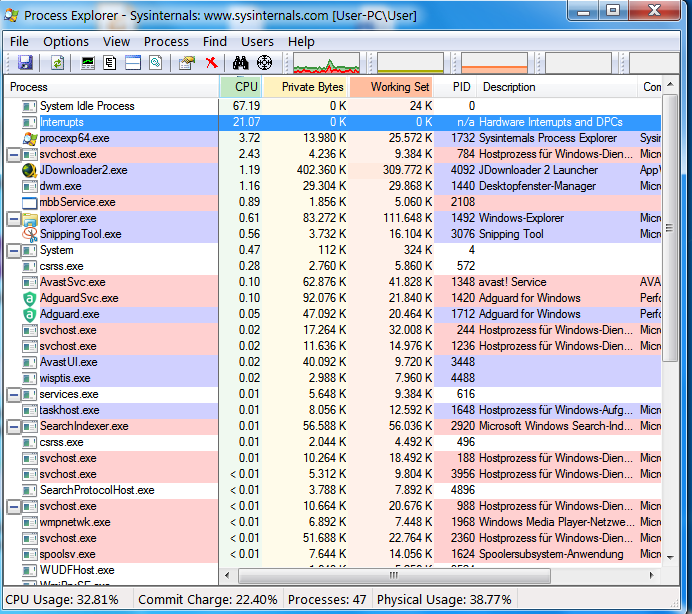The image size is (692, 614).
Task: Sort by Description column header
Action: [557, 87]
